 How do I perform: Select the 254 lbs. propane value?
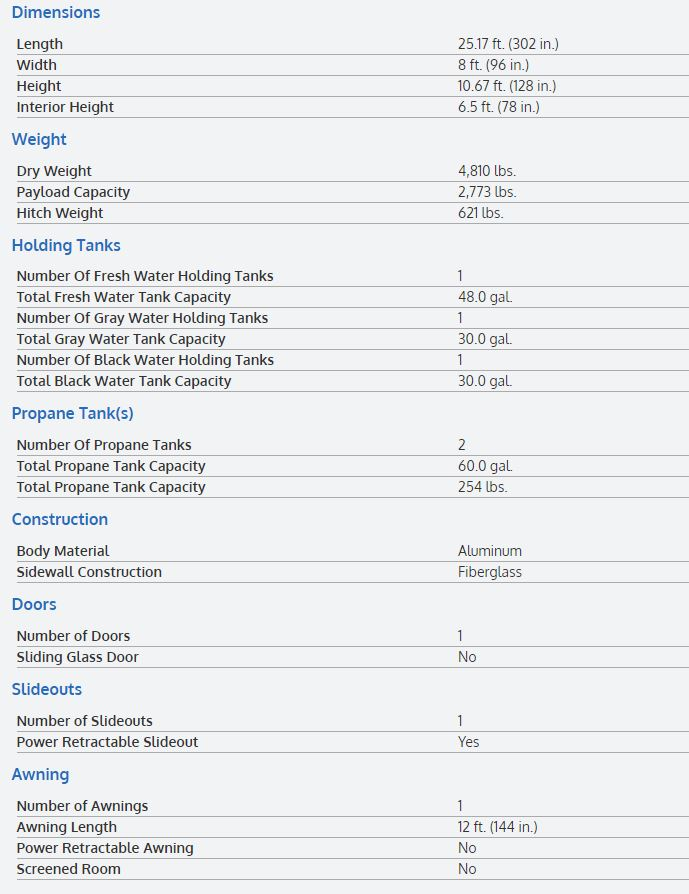pos(482,487)
